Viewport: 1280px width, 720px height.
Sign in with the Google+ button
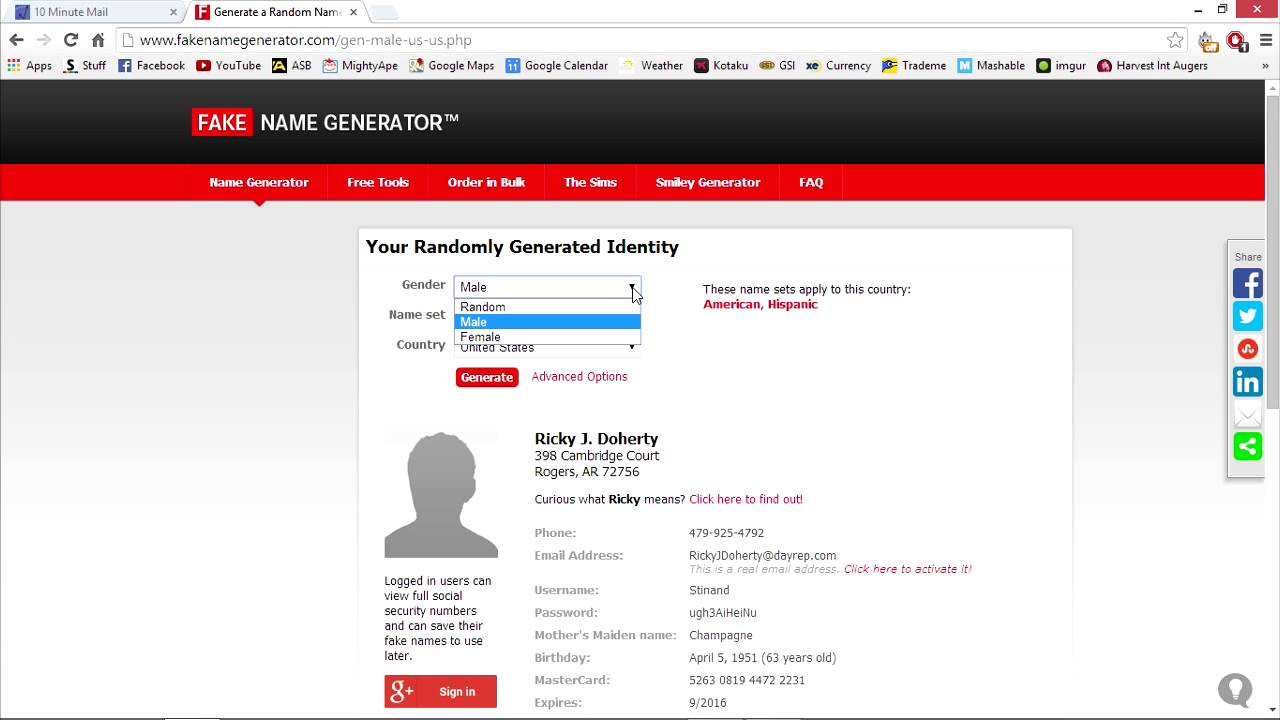[x=441, y=691]
